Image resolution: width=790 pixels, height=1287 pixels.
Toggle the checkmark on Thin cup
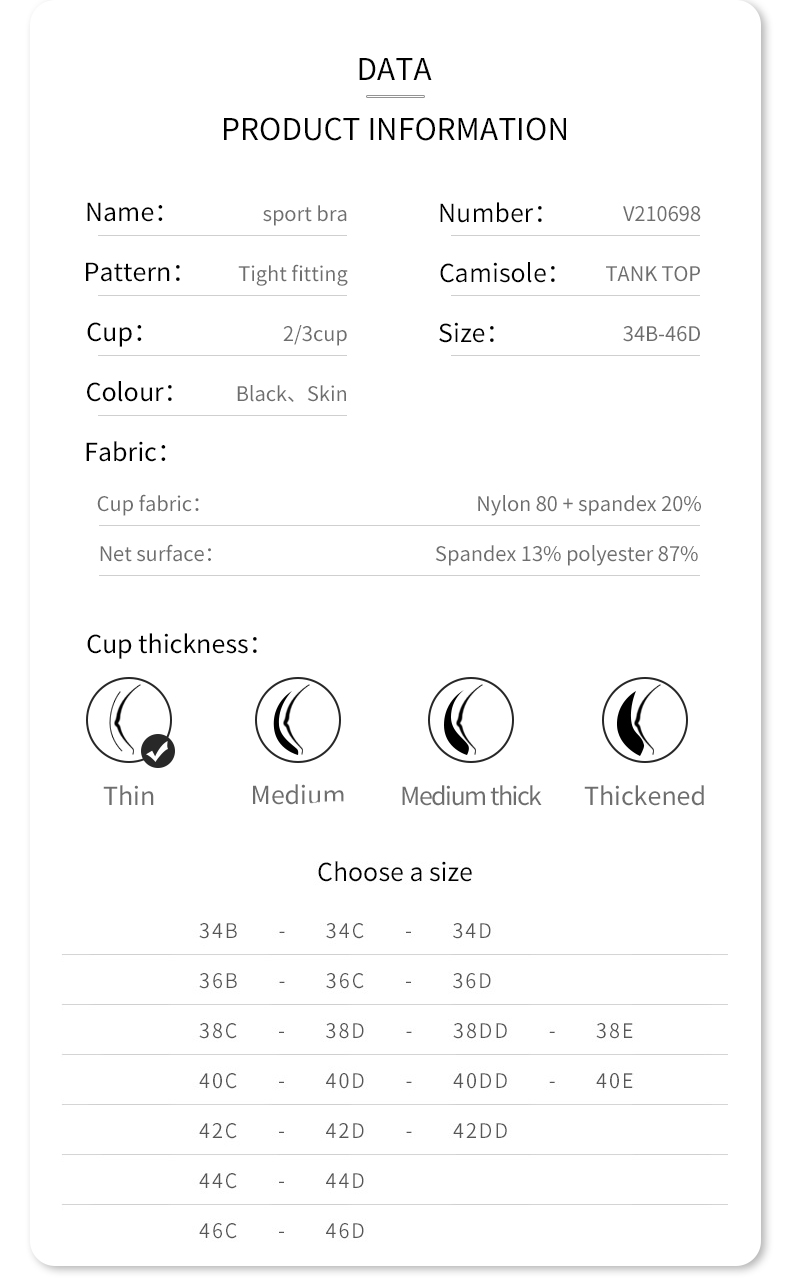(158, 750)
